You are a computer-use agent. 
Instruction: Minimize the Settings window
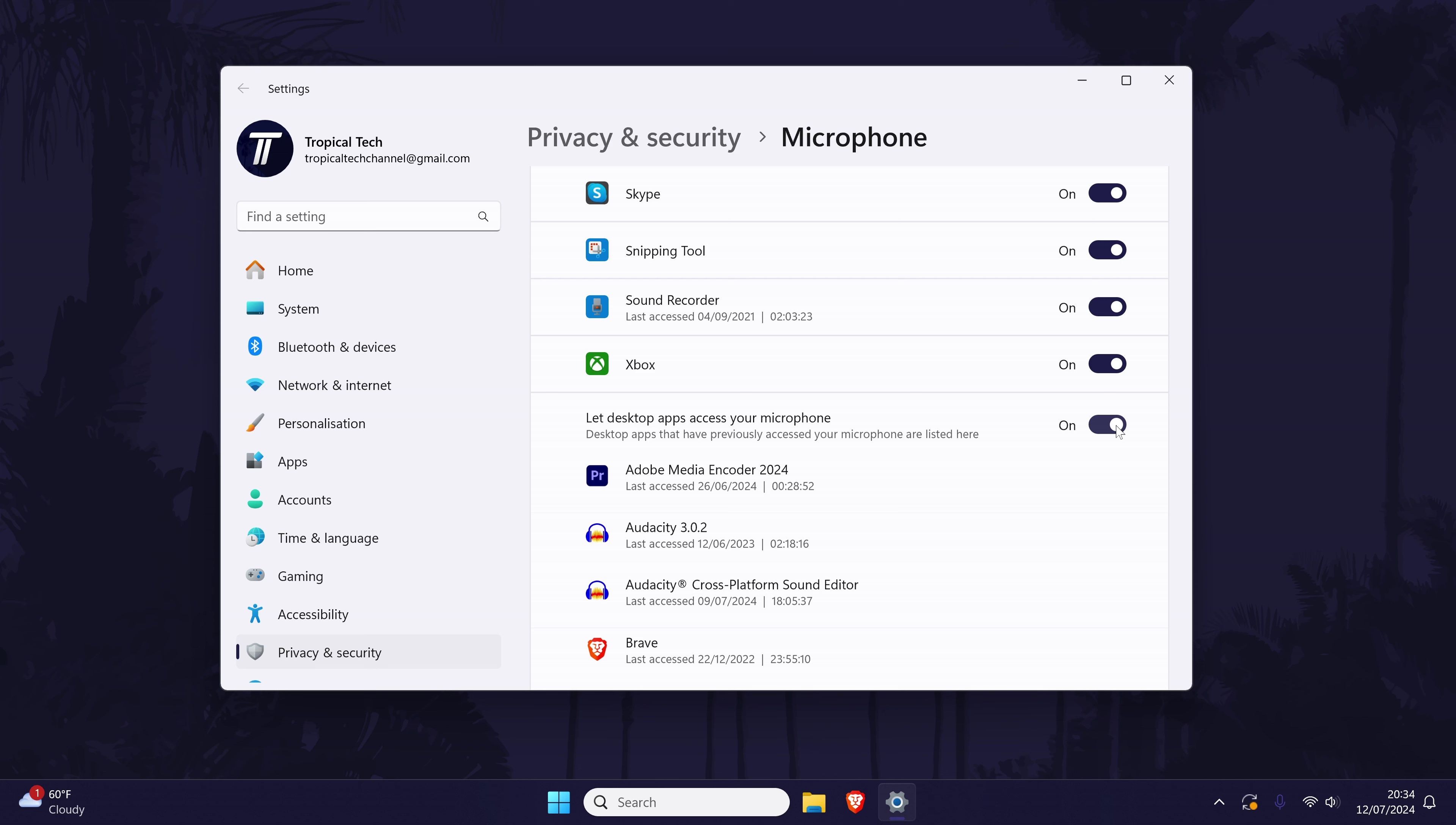tap(1081, 80)
